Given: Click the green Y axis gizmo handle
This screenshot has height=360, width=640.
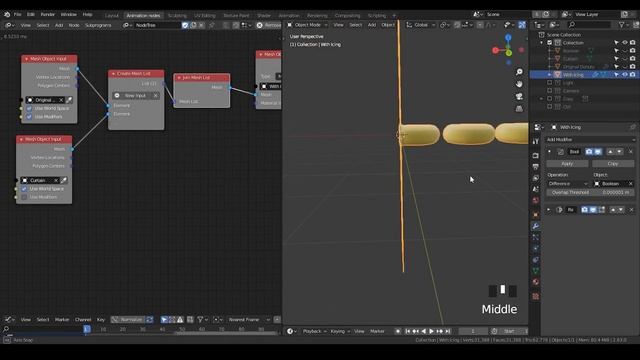Looking at the screenshot, I should point(509,53).
